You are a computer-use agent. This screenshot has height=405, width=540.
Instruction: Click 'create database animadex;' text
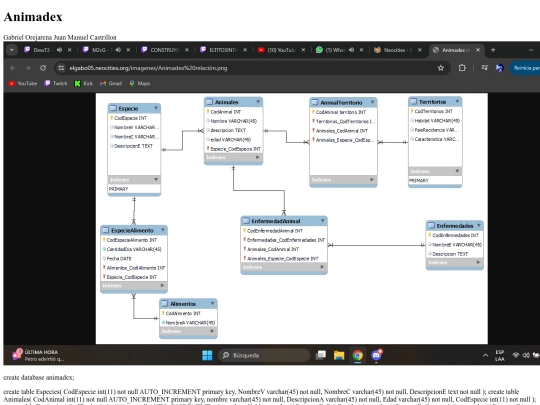[39, 377]
